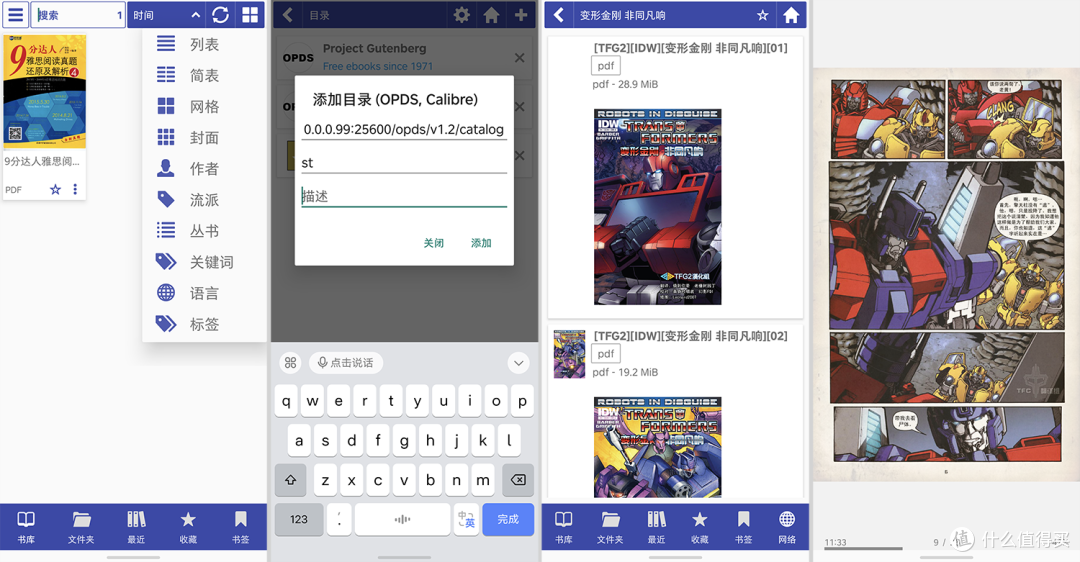Click the search input field
1080x562 pixels.
point(77,14)
